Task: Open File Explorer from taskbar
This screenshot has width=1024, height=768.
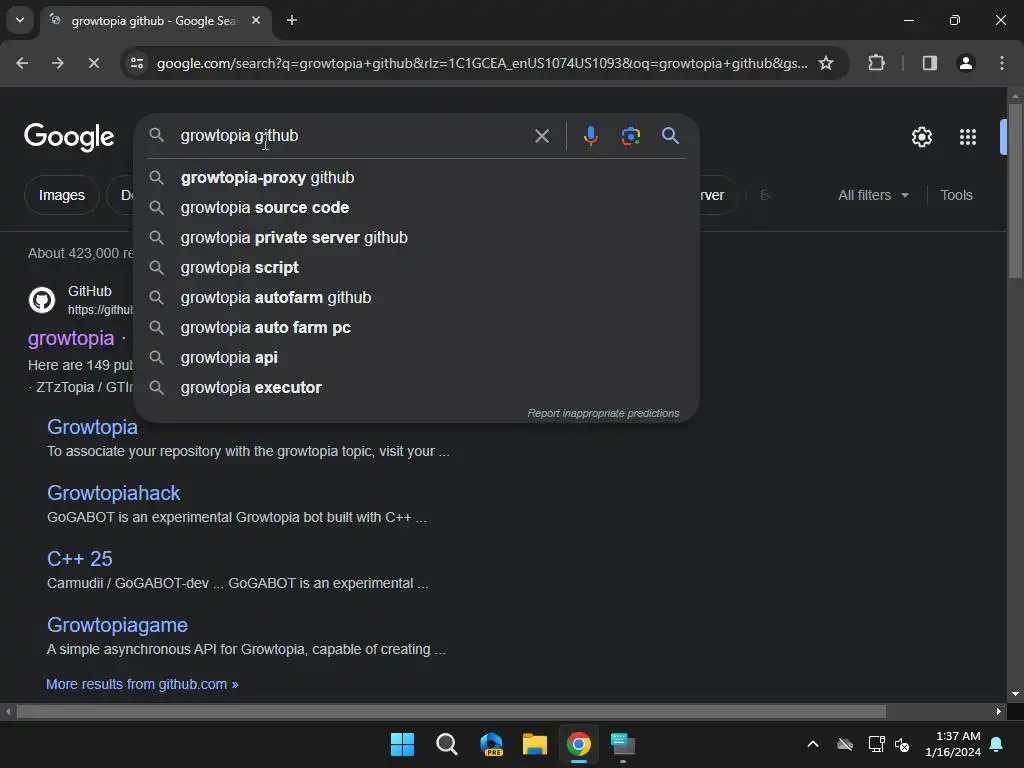Action: (535, 744)
